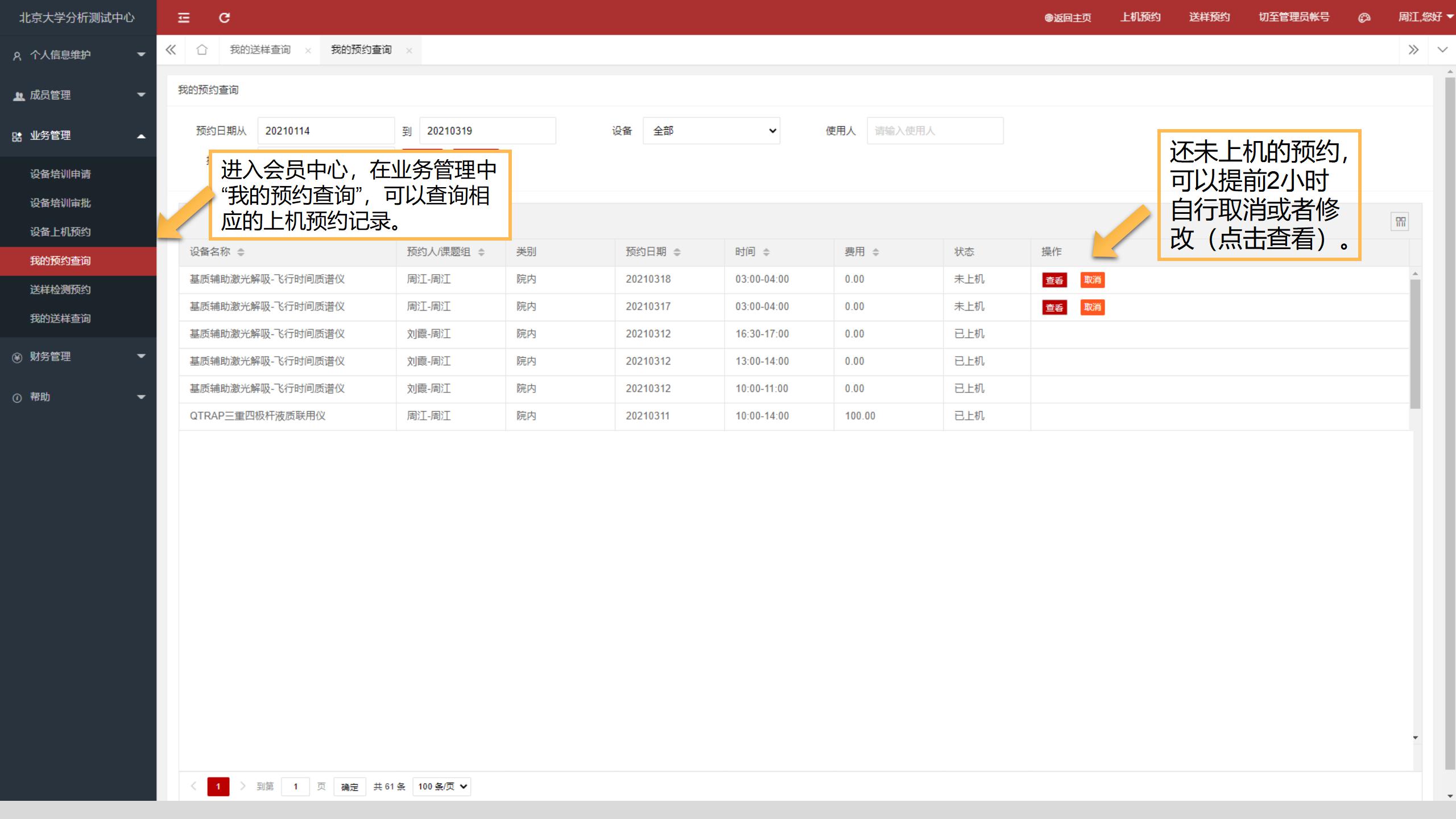Focus the 使用人 input field

(x=935, y=131)
